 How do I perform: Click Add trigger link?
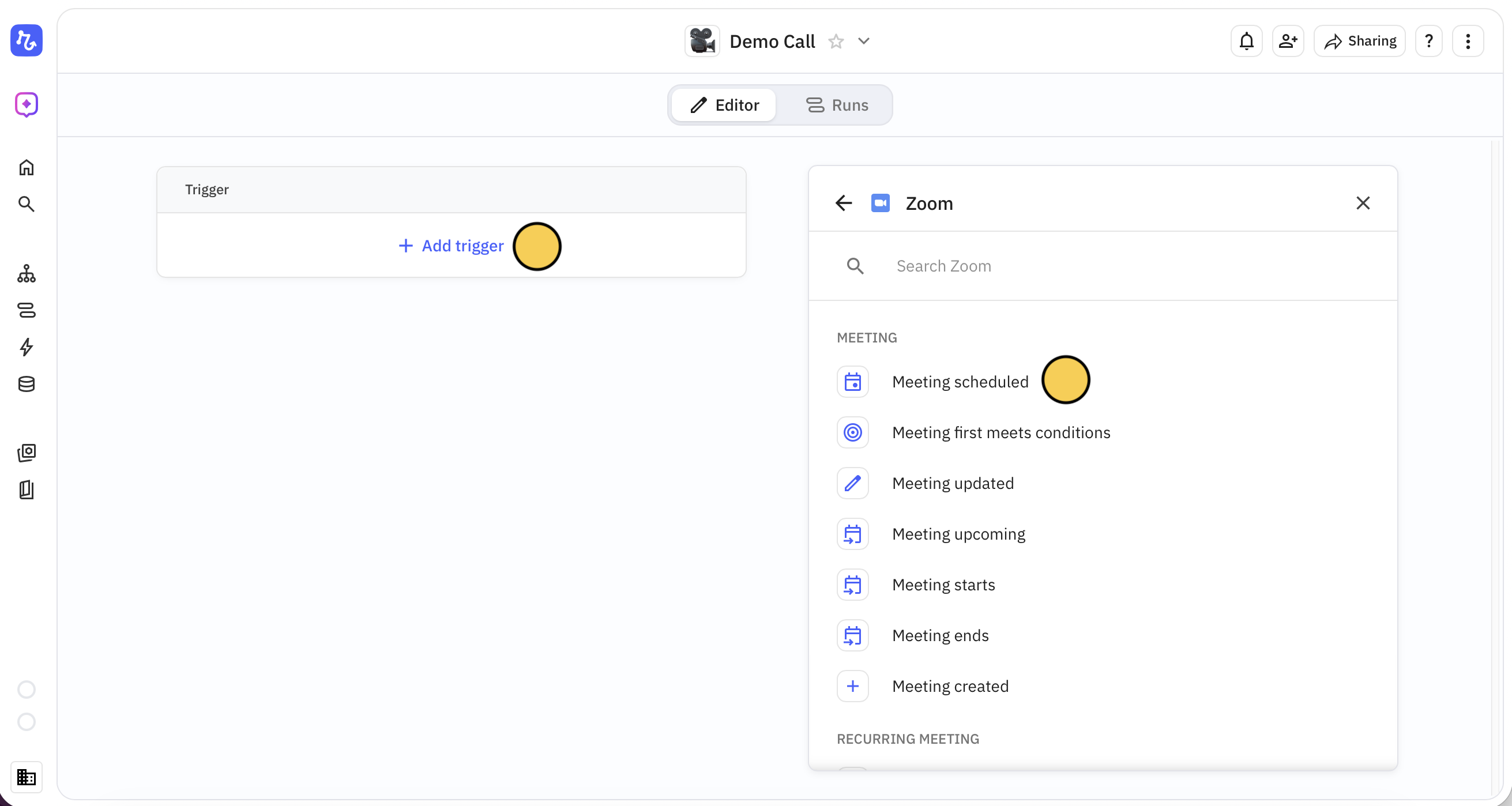[x=451, y=246]
